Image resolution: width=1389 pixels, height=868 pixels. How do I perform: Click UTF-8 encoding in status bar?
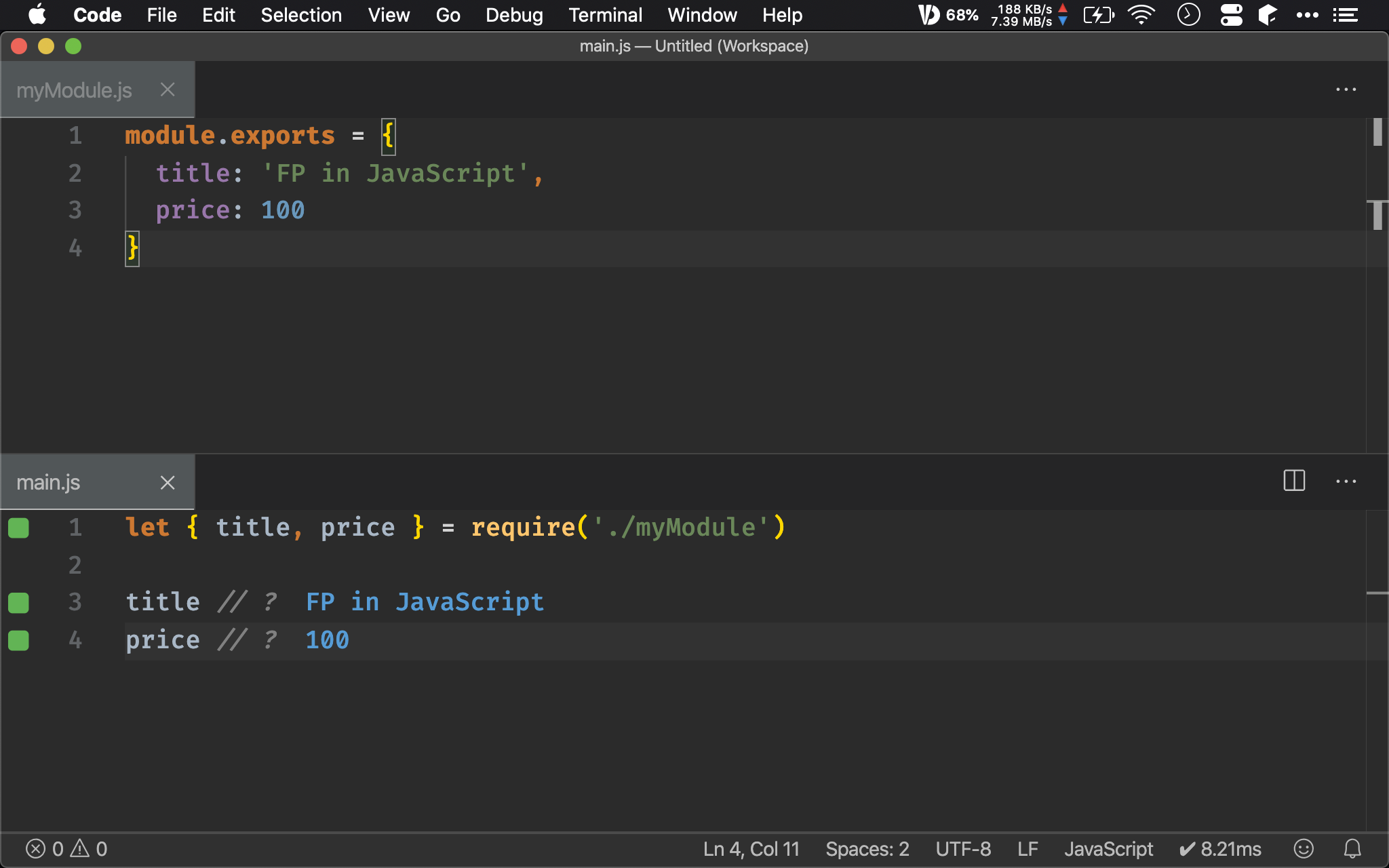pyautogui.click(x=963, y=848)
